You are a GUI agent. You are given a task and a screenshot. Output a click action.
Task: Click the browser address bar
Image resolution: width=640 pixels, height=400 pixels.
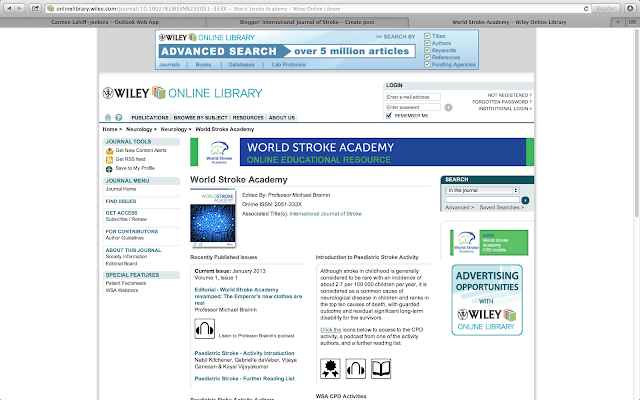point(318,8)
